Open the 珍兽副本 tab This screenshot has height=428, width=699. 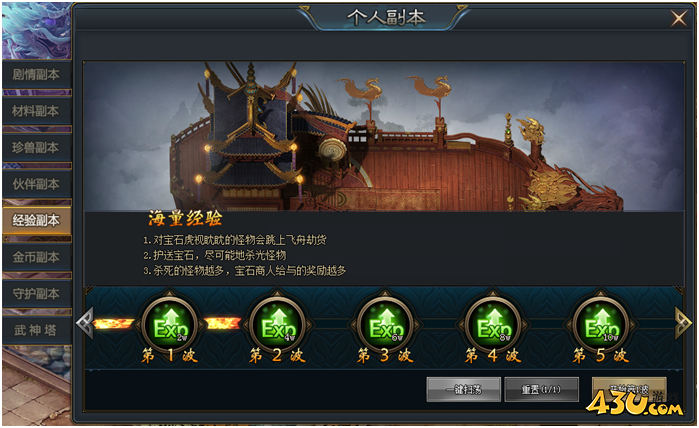point(36,148)
